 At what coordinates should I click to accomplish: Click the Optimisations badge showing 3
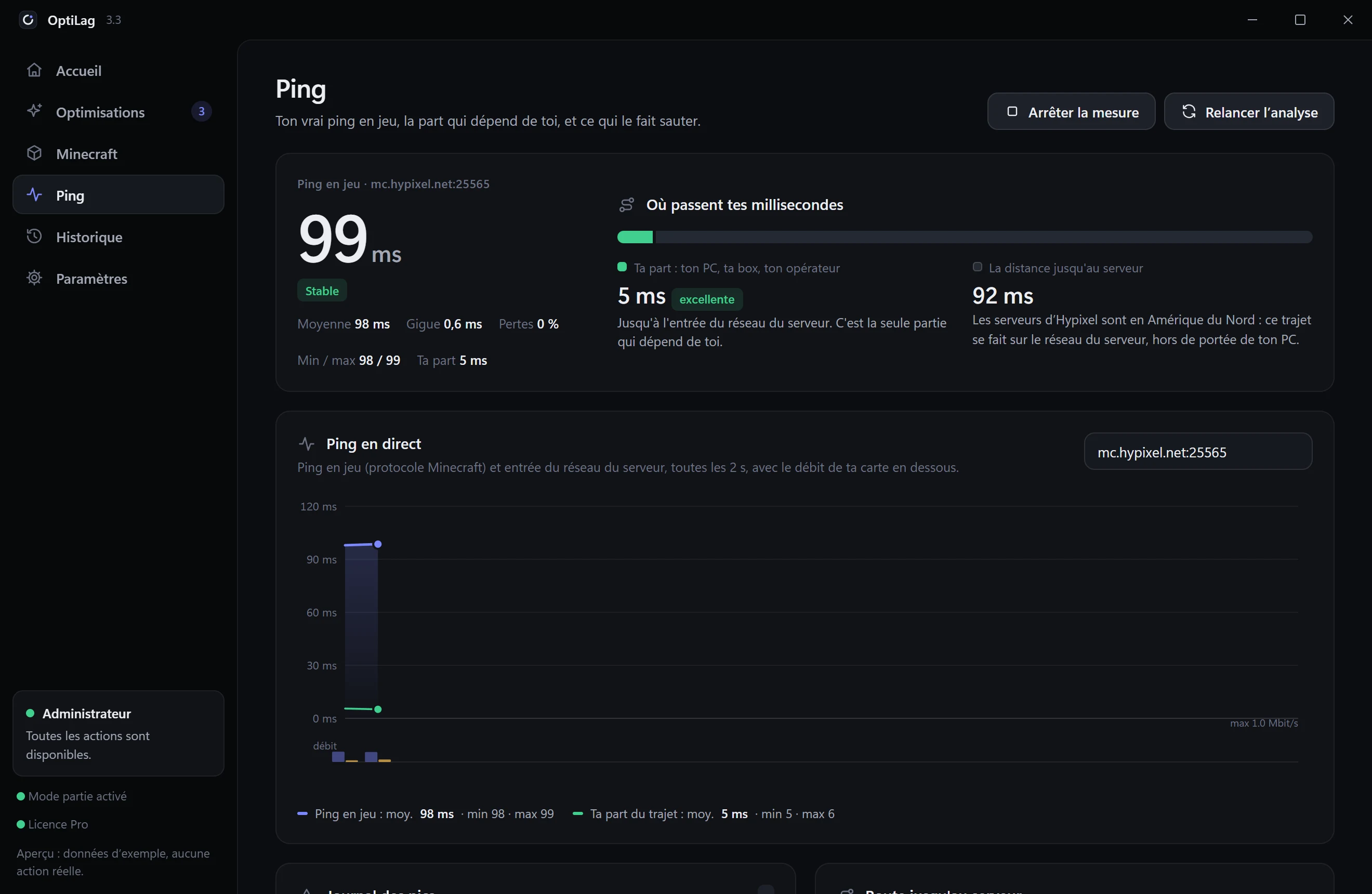click(201, 111)
